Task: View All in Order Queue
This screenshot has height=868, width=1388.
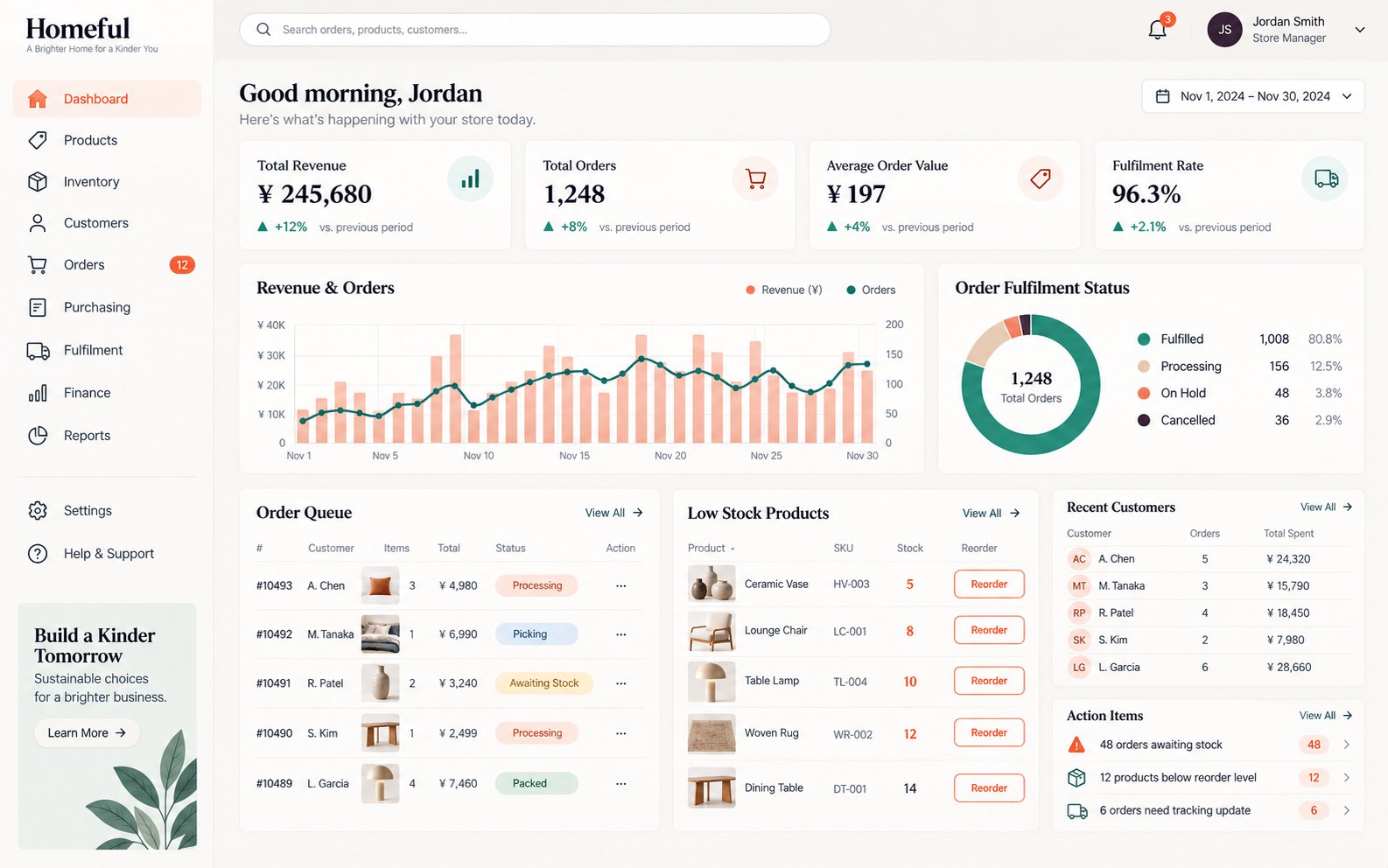Action: (614, 513)
